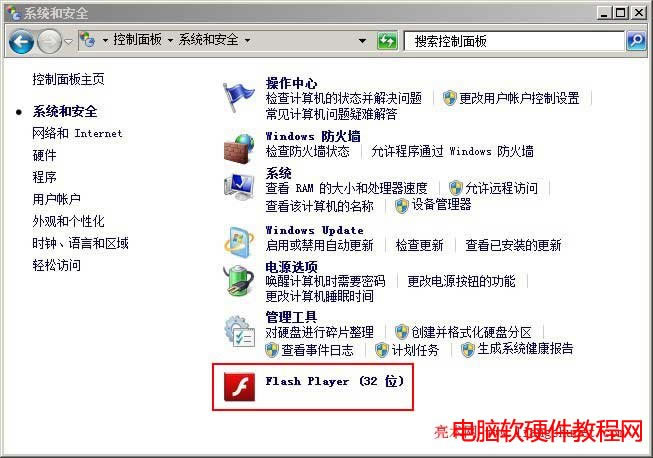Open the System computer monitor icon
Screen dimensions: 653x458
coord(239,187)
